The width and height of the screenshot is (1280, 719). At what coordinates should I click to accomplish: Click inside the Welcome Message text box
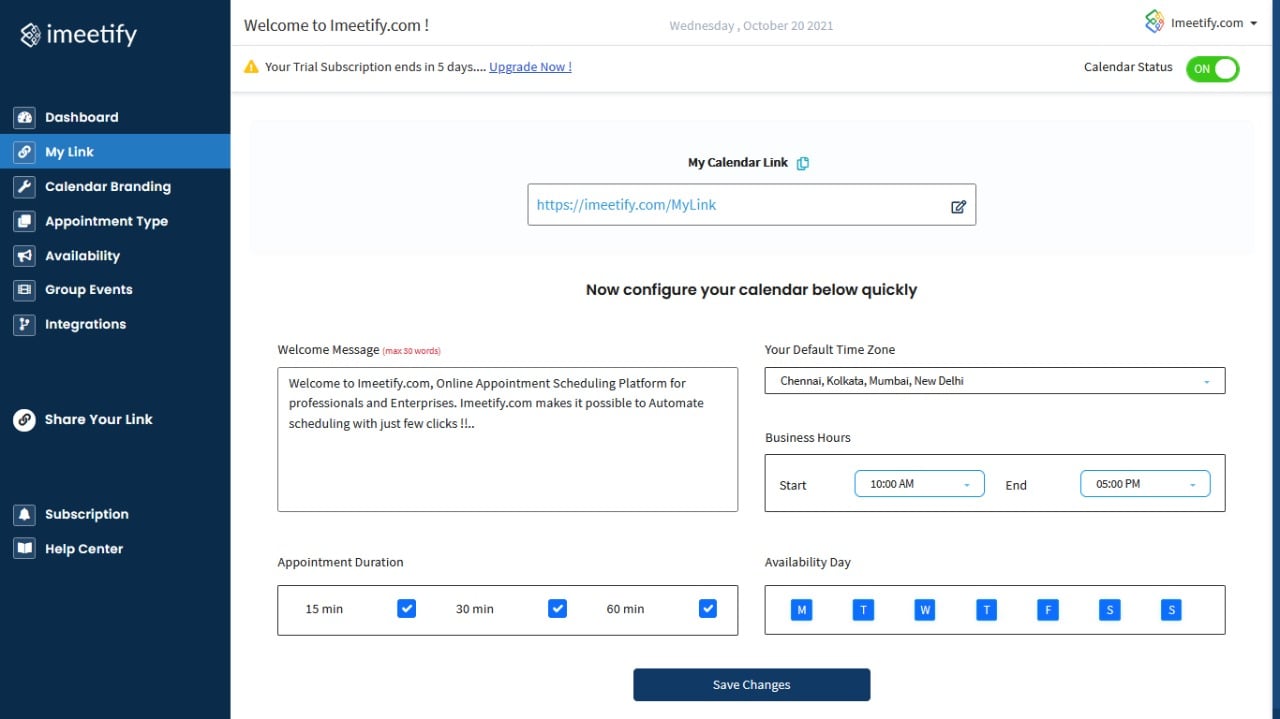click(507, 440)
